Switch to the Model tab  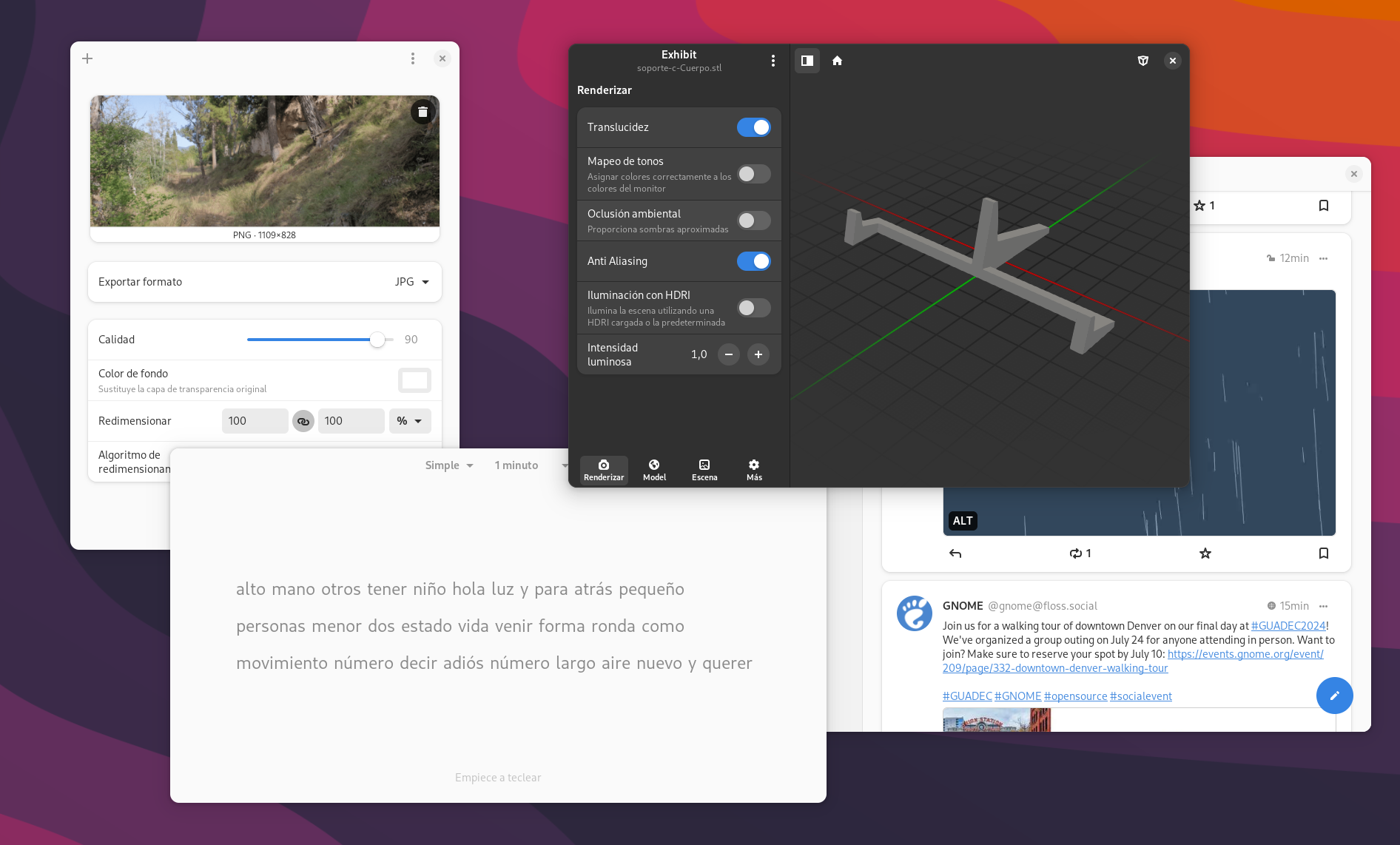[654, 470]
